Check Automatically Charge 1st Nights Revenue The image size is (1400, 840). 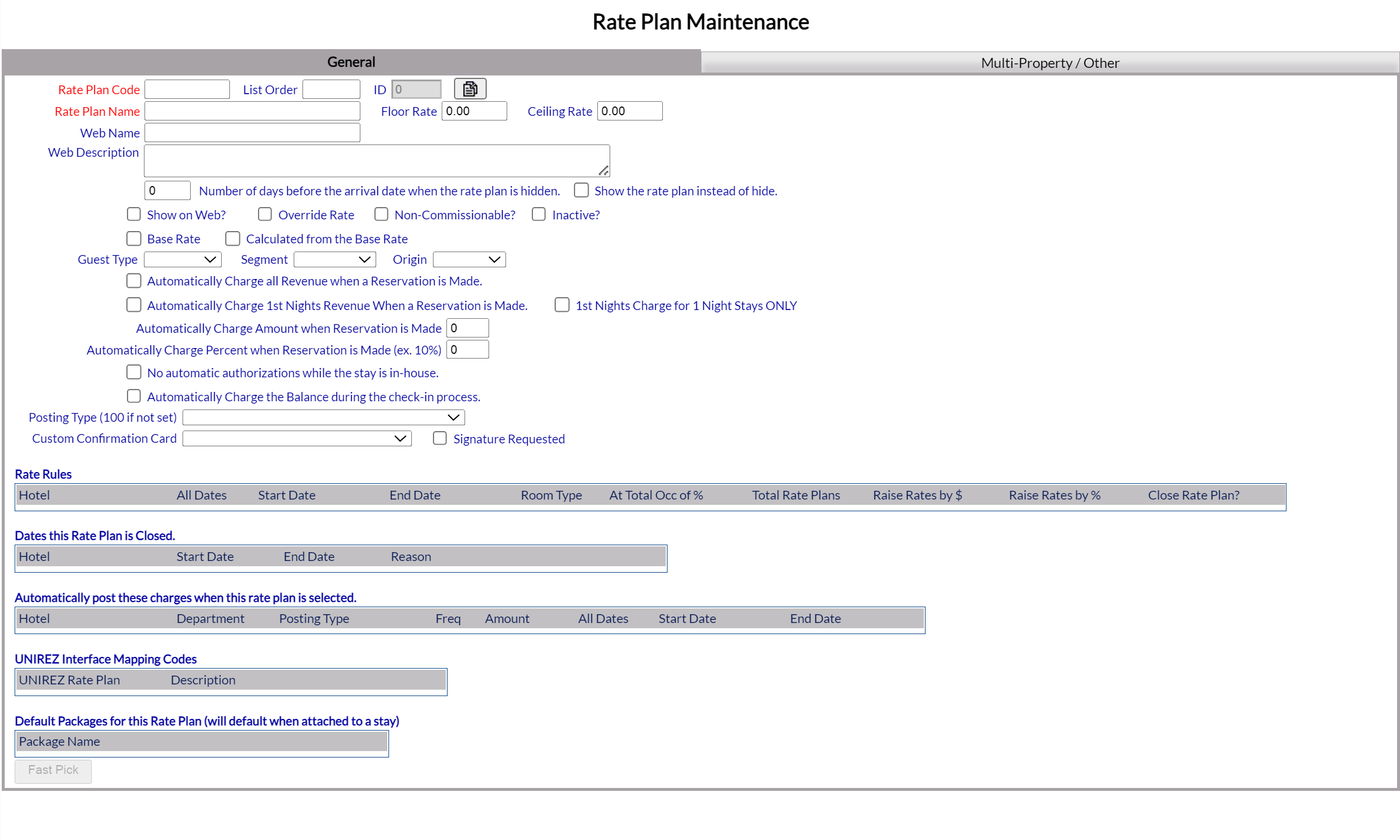click(134, 305)
